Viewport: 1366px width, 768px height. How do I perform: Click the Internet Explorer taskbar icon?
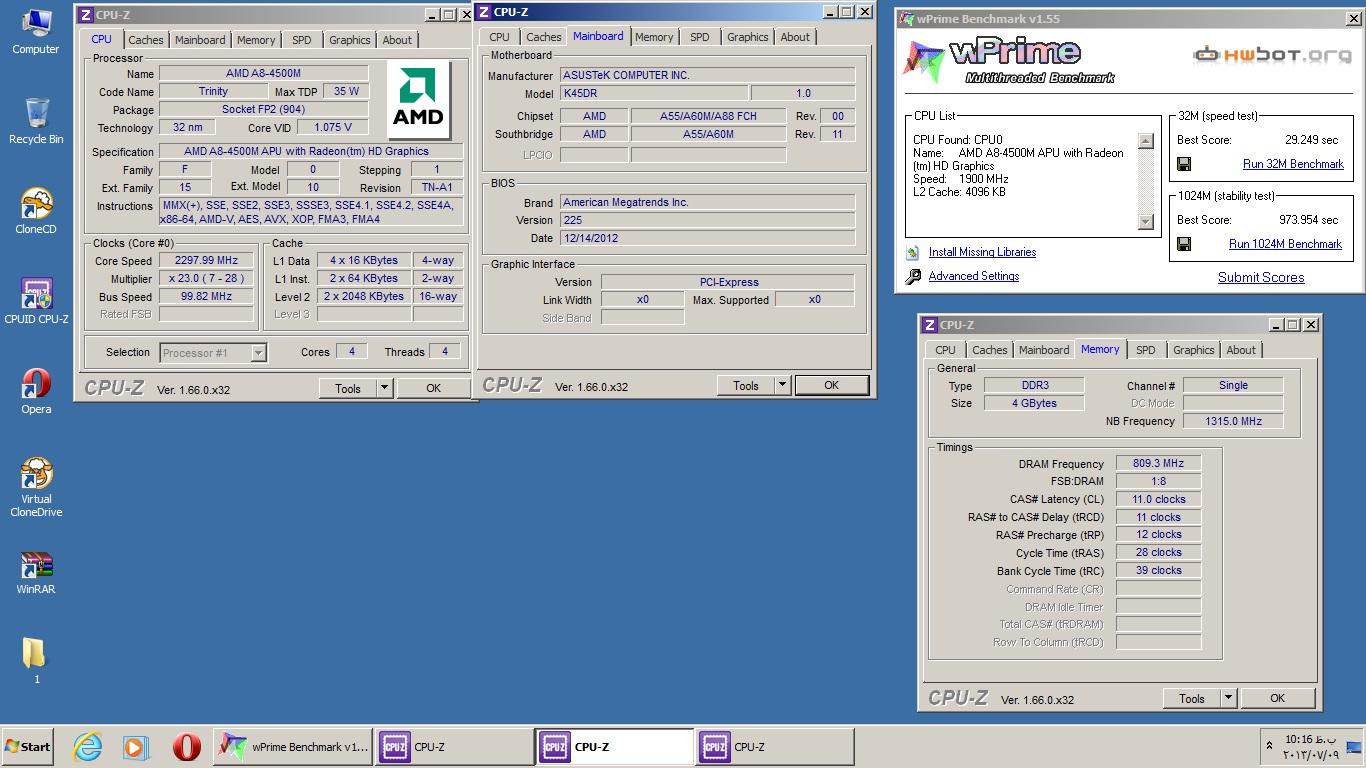point(88,746)
